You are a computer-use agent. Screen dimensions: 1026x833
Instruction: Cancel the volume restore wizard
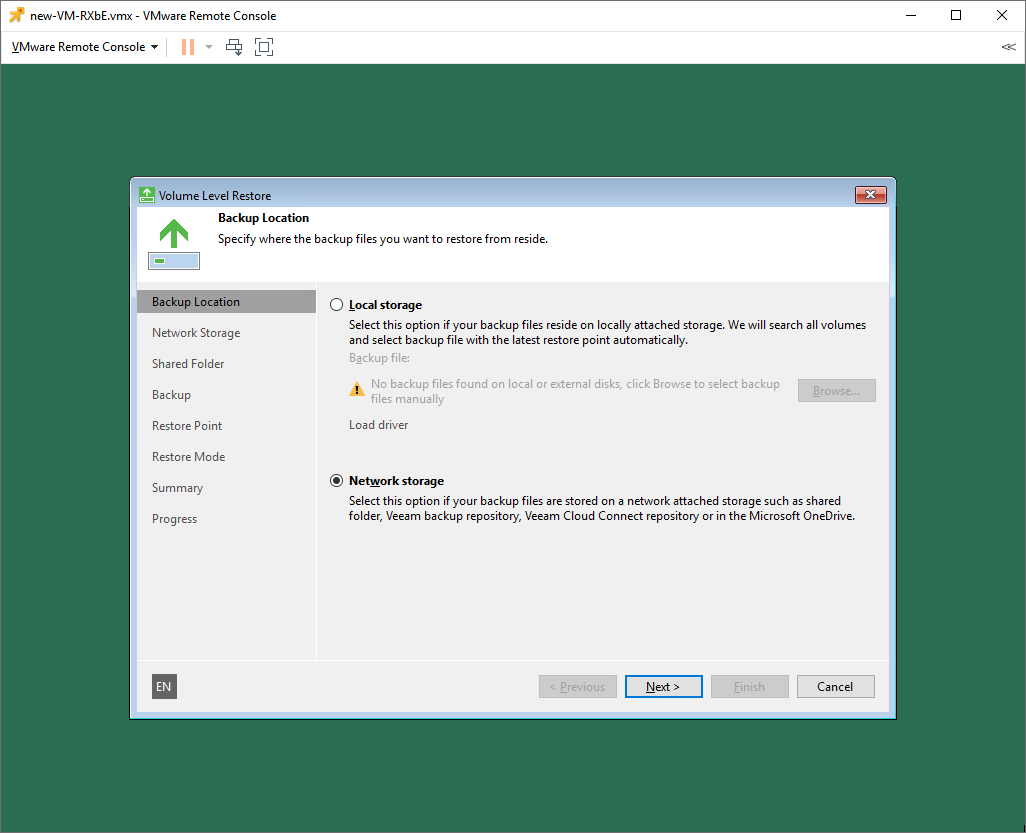coord(836,686)
